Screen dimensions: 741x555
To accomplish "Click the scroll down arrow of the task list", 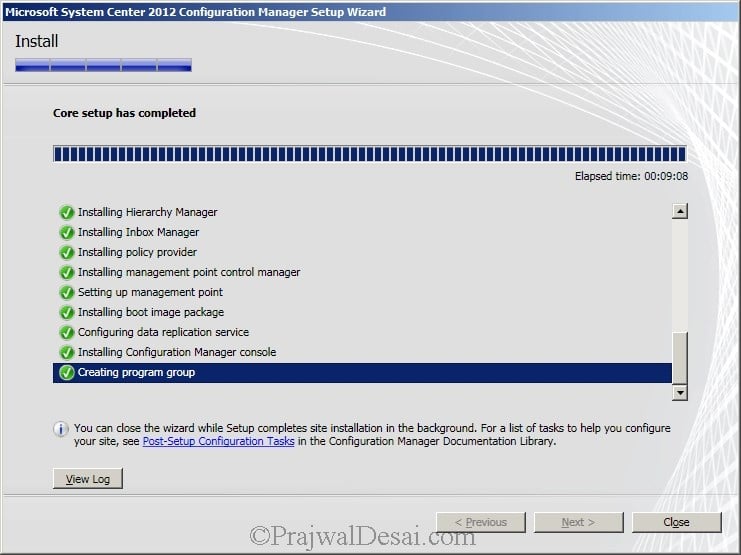I will pyautogui.click(x=680, y=392).
